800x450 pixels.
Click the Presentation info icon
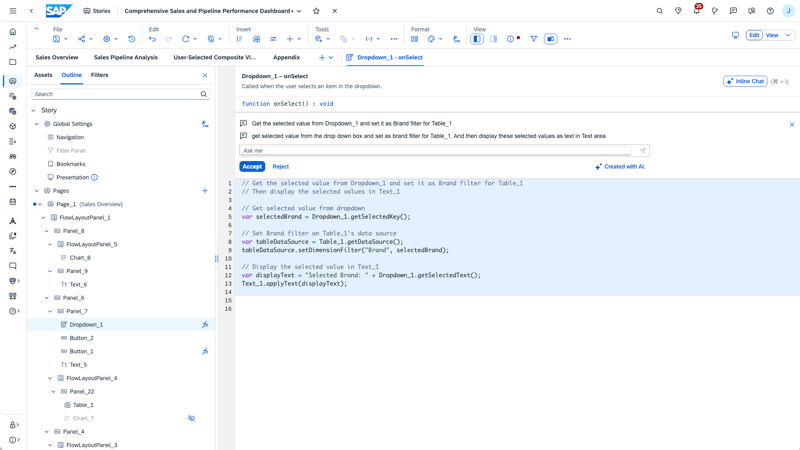click(94, 178)
